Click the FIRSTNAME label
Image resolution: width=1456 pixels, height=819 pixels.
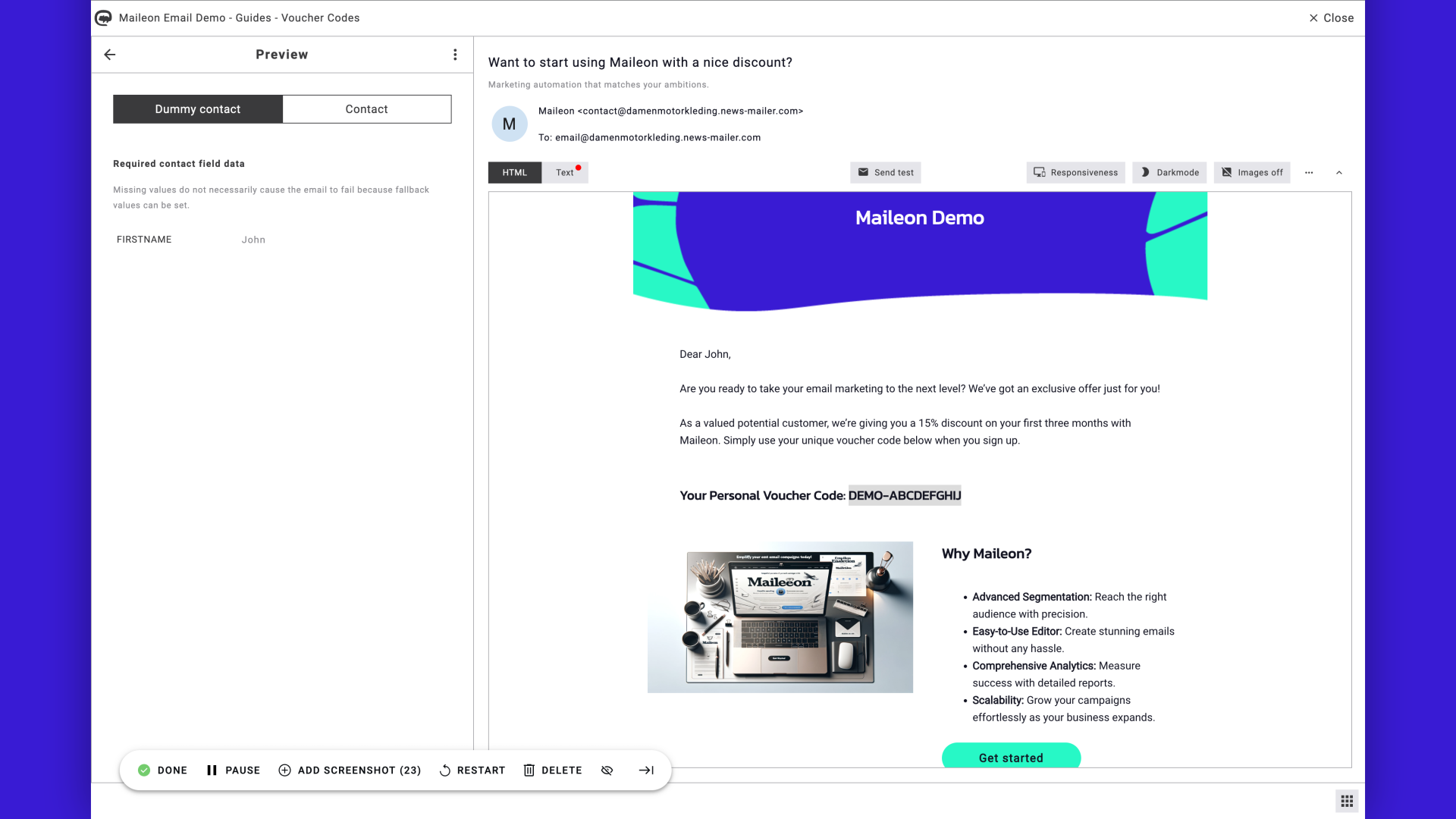pyautogui.click(x=144, y=240)
